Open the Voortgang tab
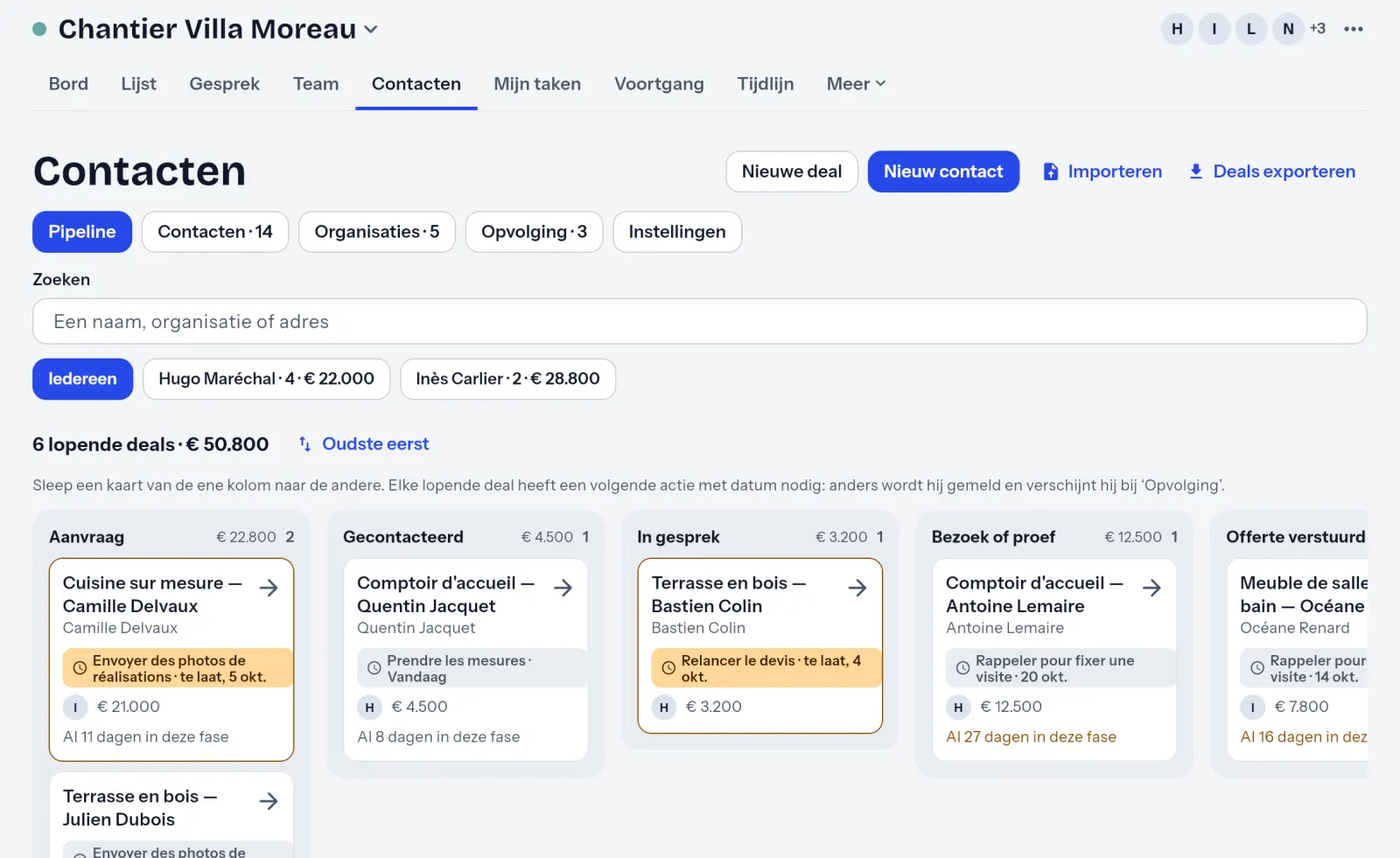Image resolution: width=1400 pixels, height=858 pixels. [659, 84]
